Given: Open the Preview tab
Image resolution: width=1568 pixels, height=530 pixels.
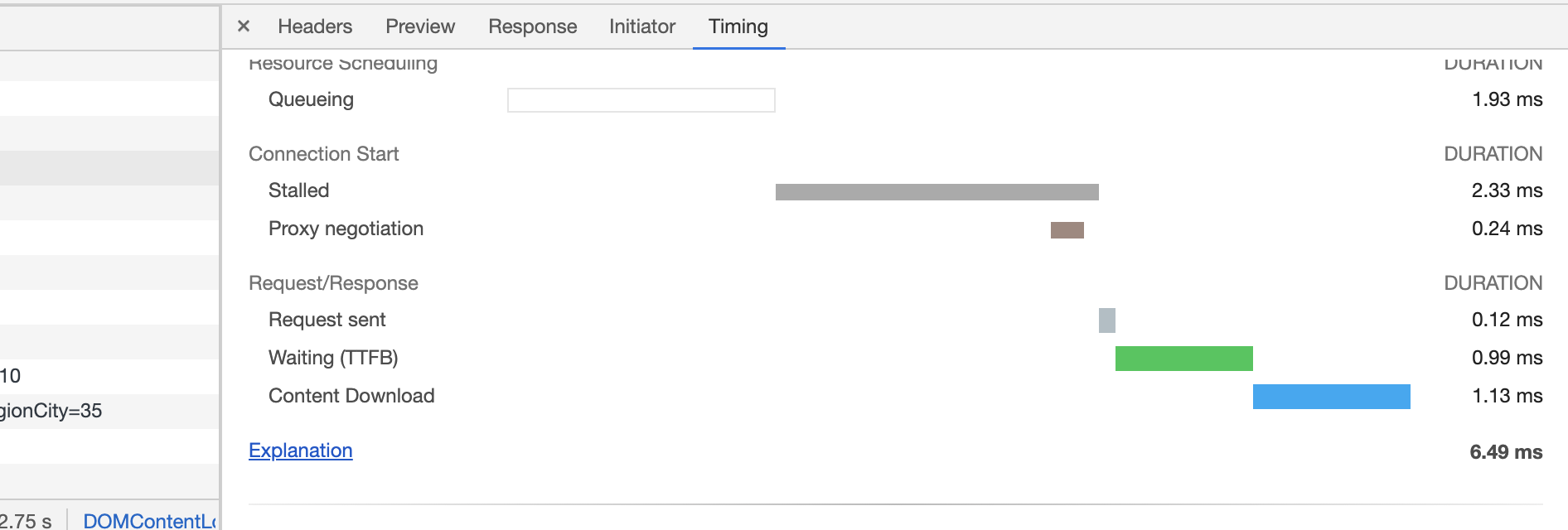Looking at the screenshot, I should pos(420,26).
